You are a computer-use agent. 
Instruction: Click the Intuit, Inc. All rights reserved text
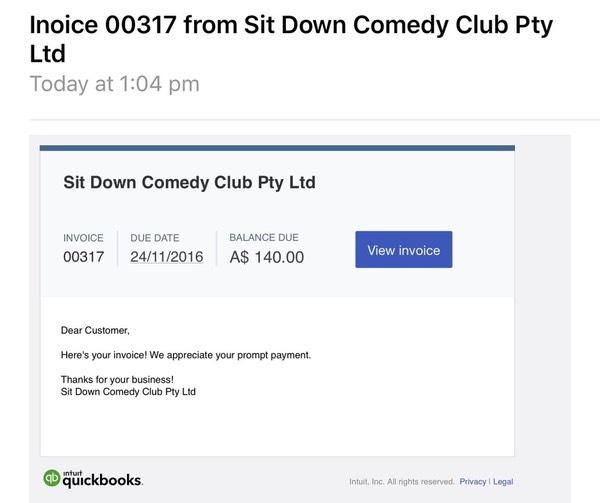(401, 482)
